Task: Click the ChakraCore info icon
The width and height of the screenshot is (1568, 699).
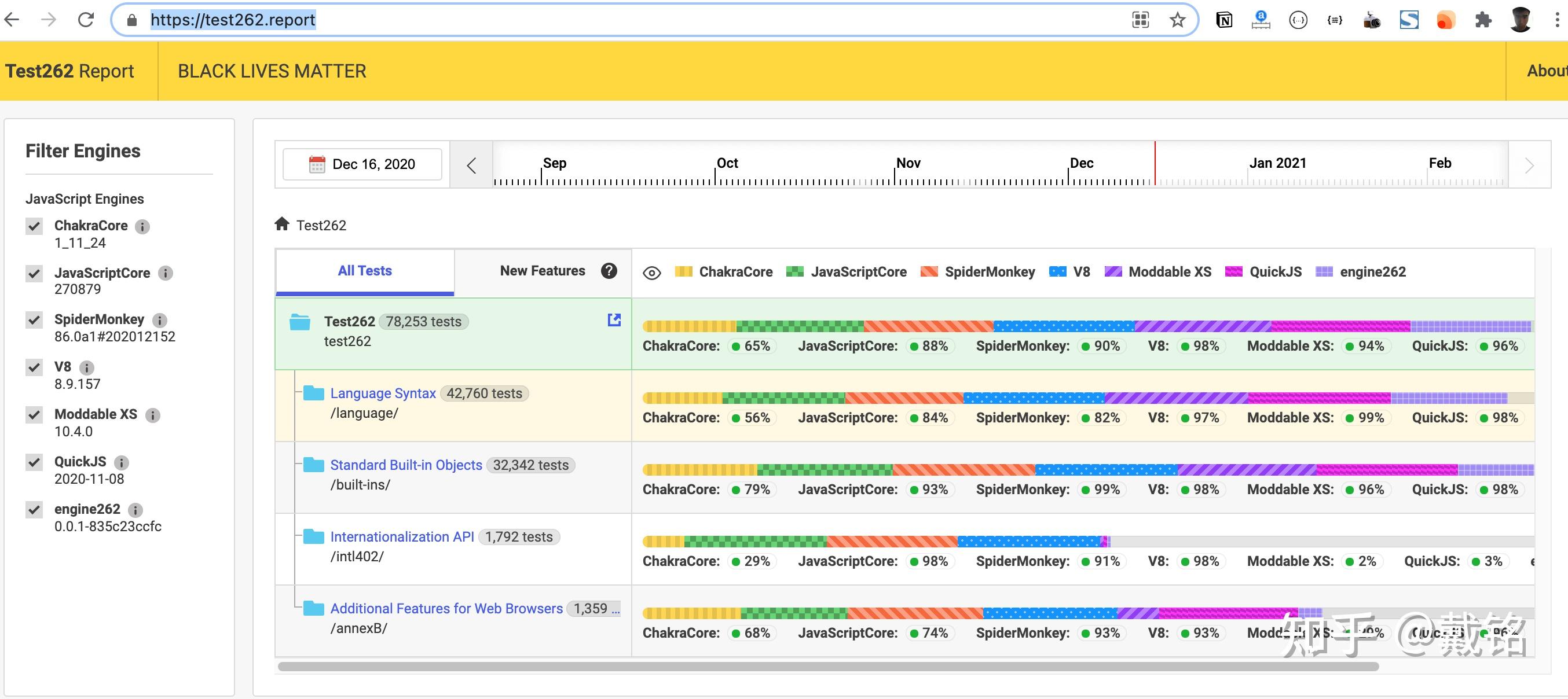Action: tap(142, 227)
